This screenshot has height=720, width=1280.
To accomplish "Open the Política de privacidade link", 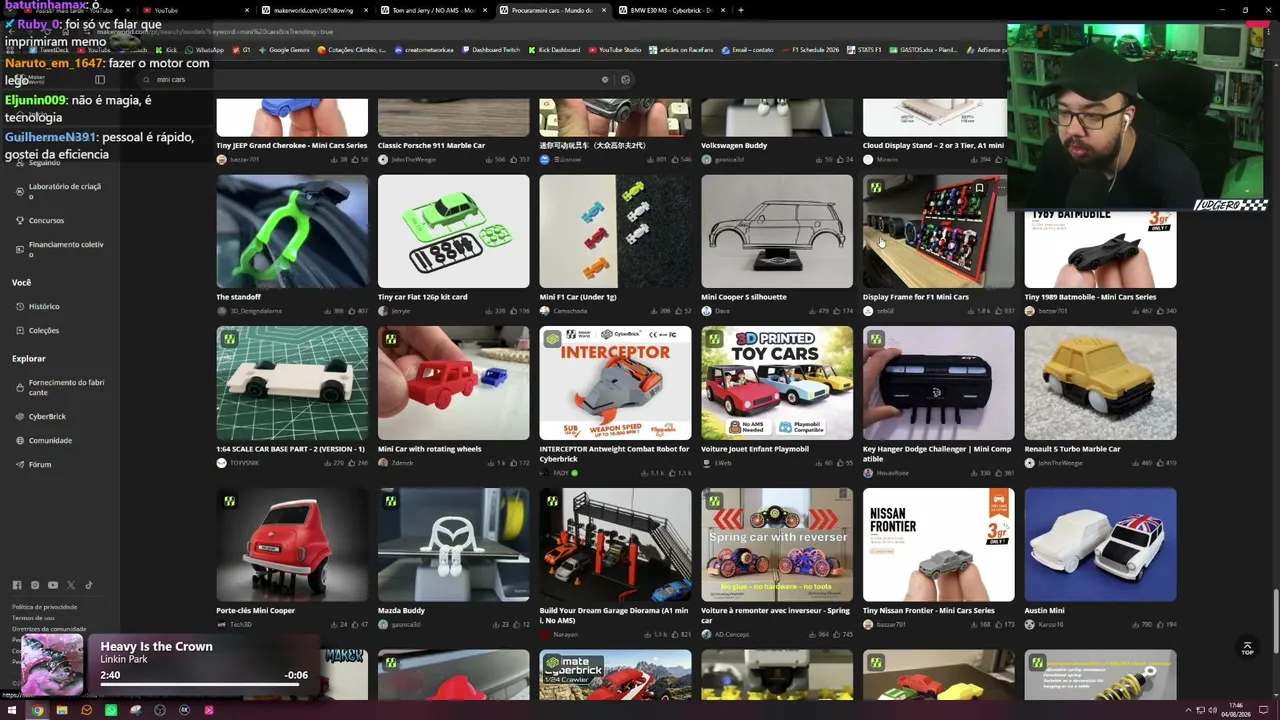I will pyautogui.click(x=44, y=607).
